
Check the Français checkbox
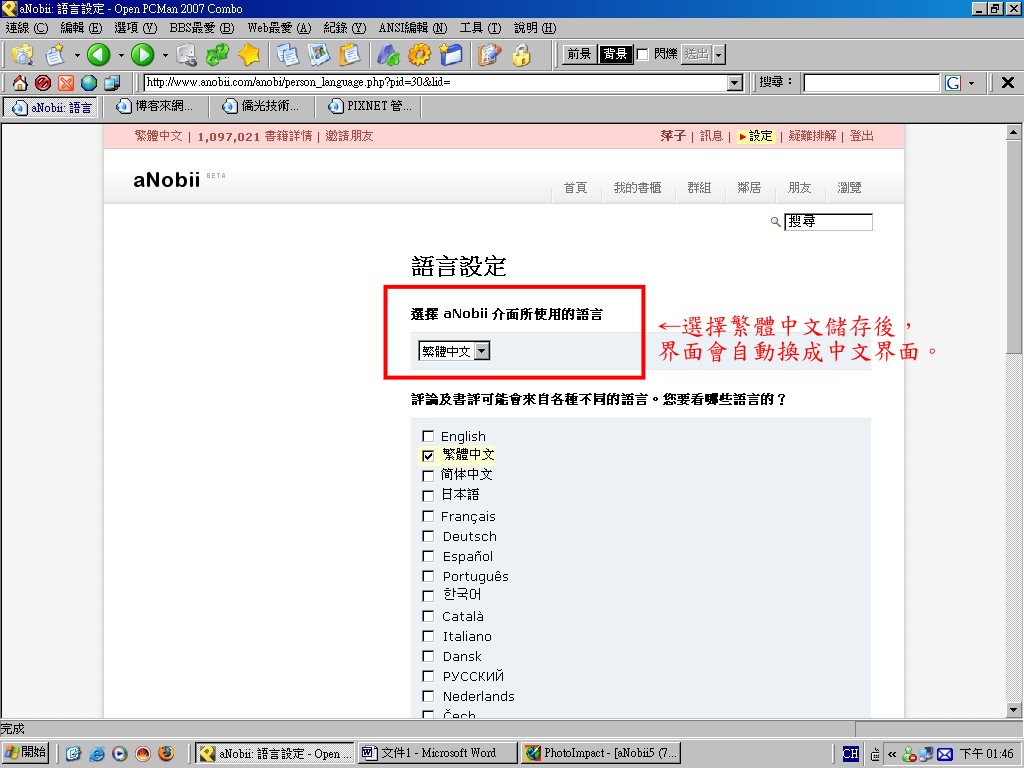point(428,517)
